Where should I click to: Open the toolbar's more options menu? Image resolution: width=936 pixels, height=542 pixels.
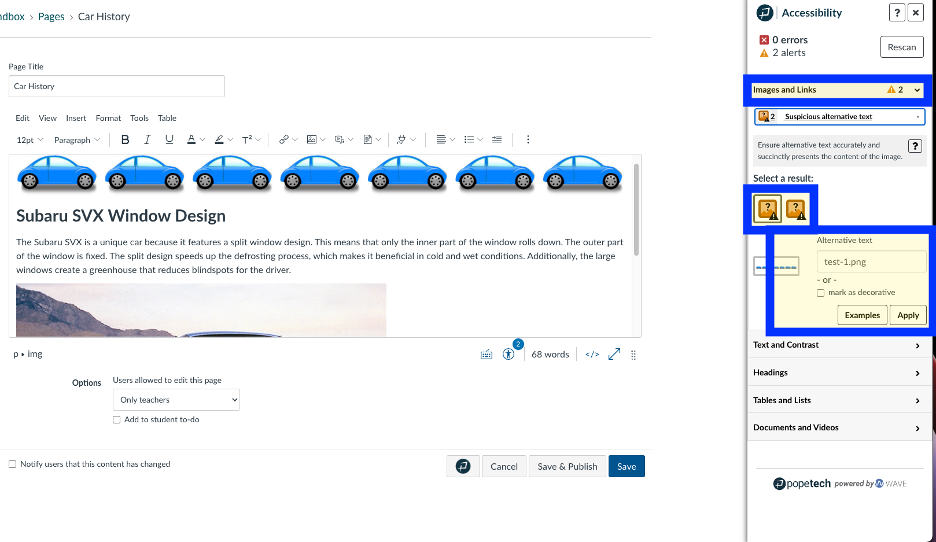tap(528, 140)
